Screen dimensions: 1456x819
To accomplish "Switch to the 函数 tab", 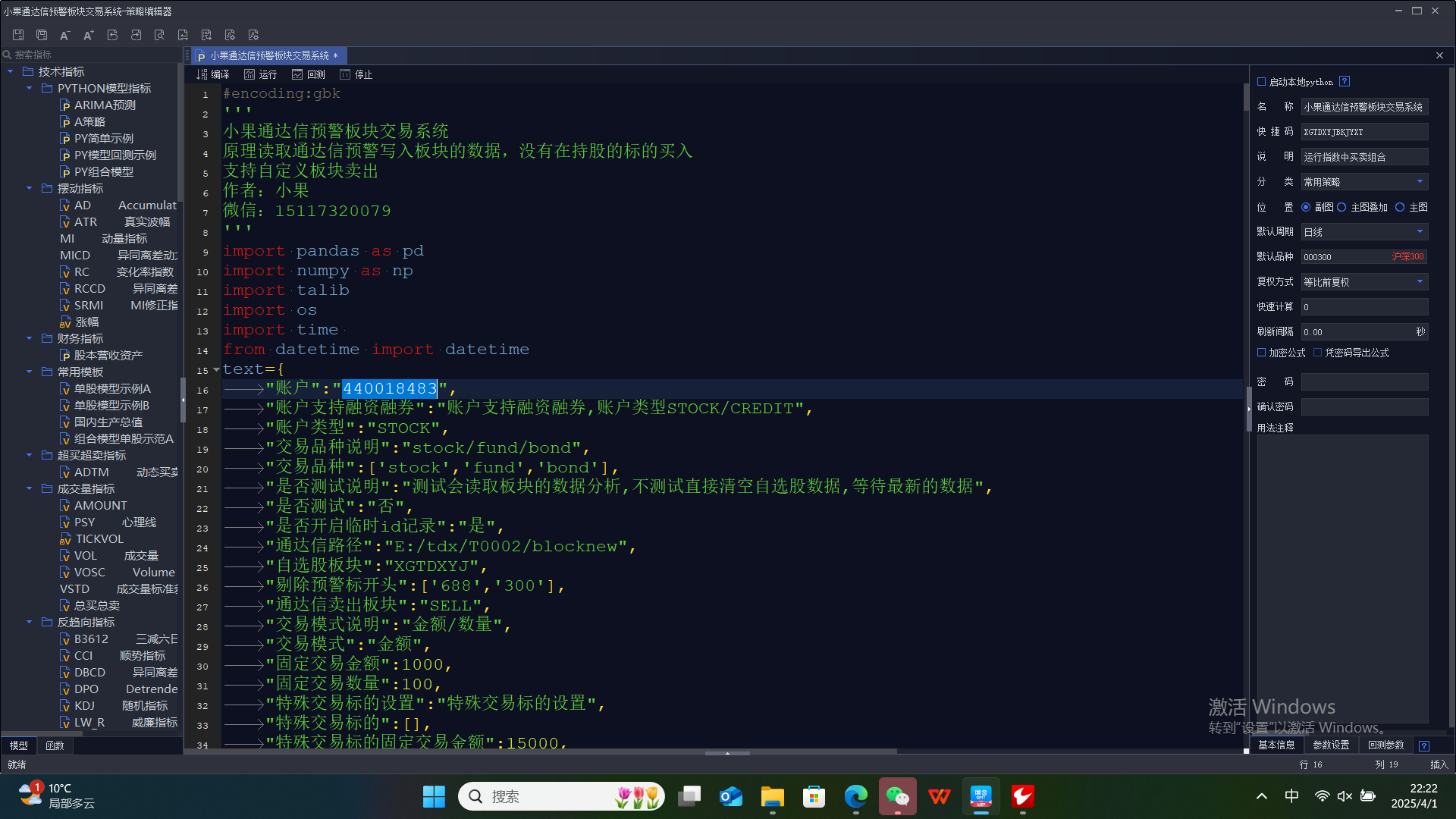I will point(55,745).
